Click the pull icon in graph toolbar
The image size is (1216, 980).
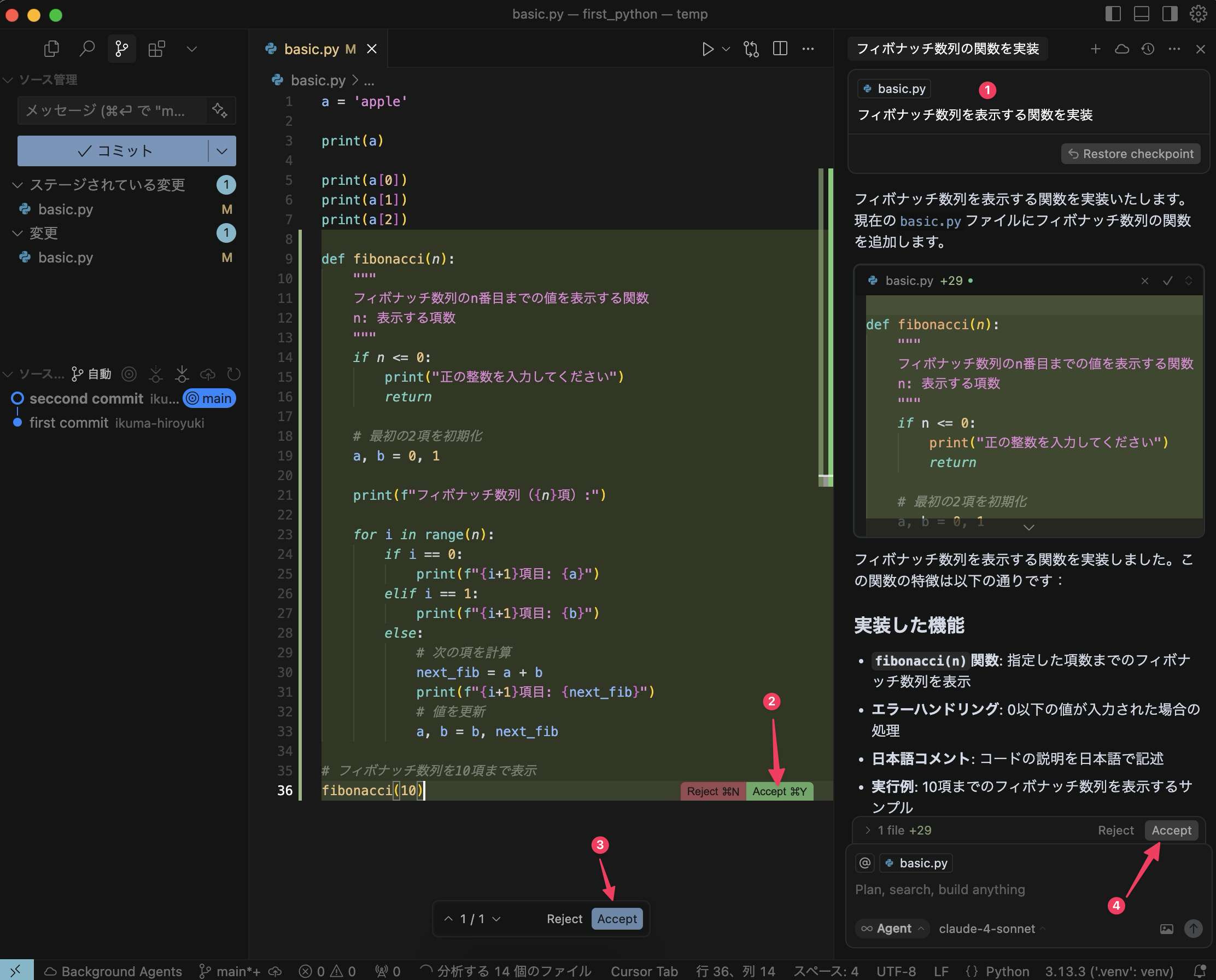[182, 374]
